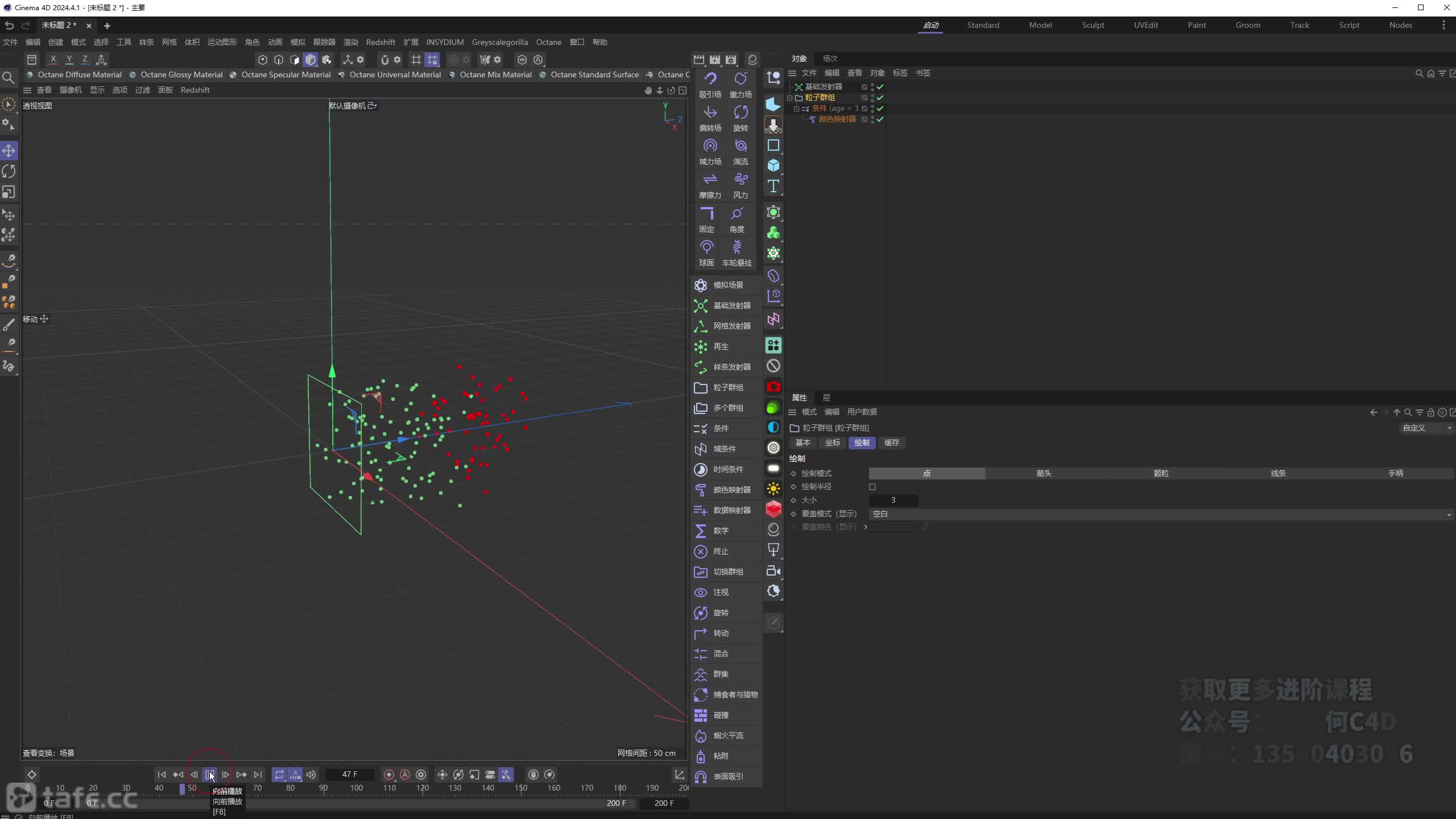This screenshot has height=819, width=1456.
Task: Open the 覆盖模式 (显示) dropdown
Action: coord(1161,514)
